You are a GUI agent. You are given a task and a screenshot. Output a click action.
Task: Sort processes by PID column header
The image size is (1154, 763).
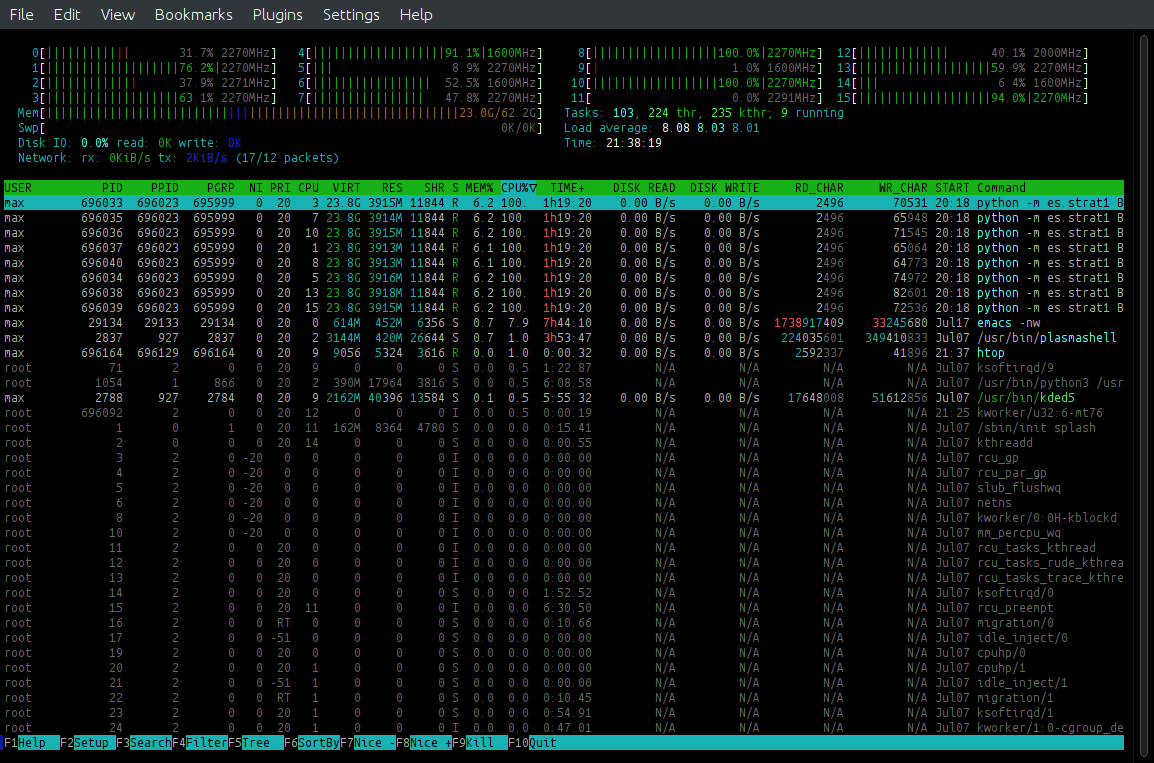click(x=111, y=188)
